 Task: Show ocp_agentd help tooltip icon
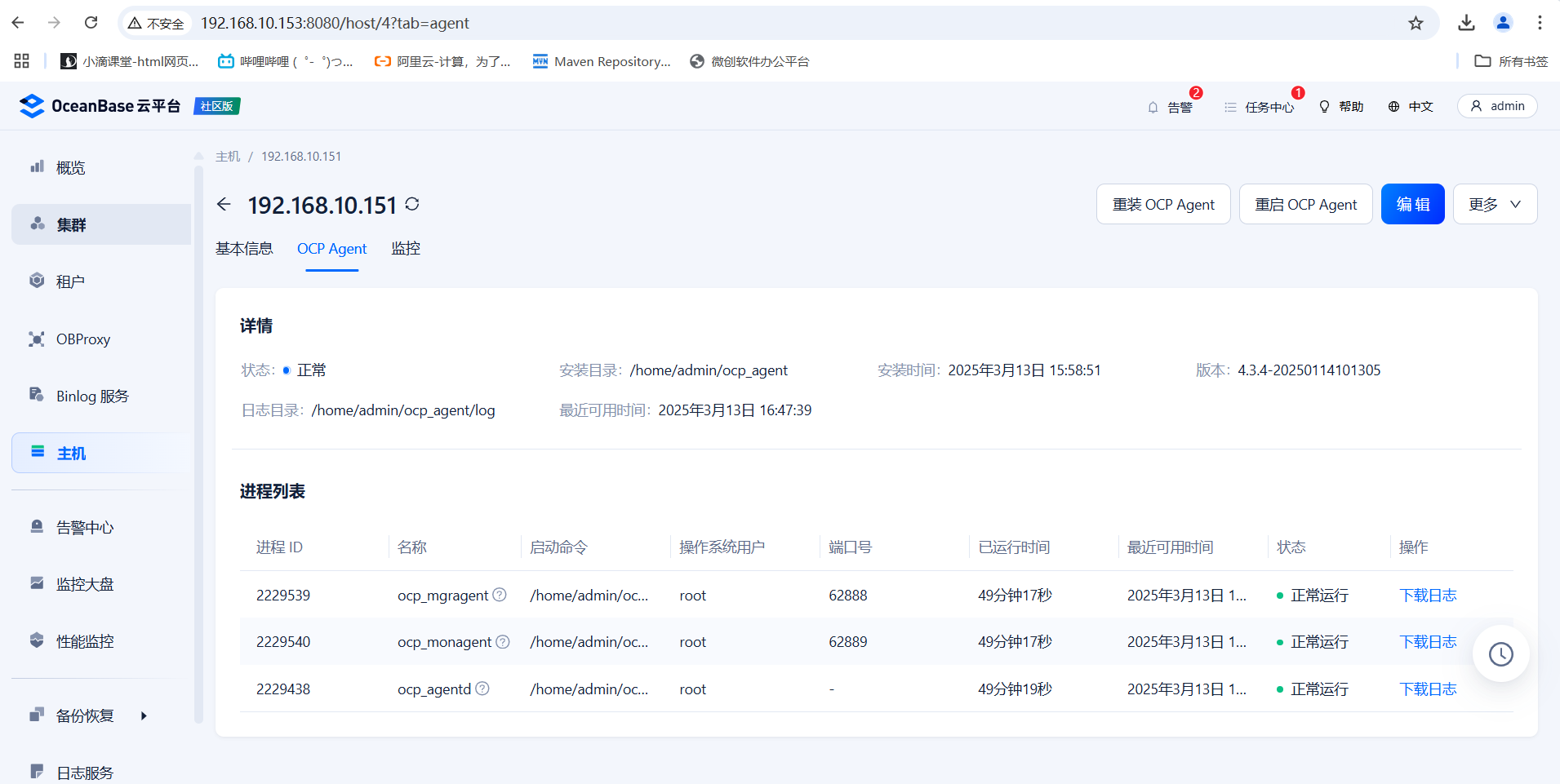[482, 689]
